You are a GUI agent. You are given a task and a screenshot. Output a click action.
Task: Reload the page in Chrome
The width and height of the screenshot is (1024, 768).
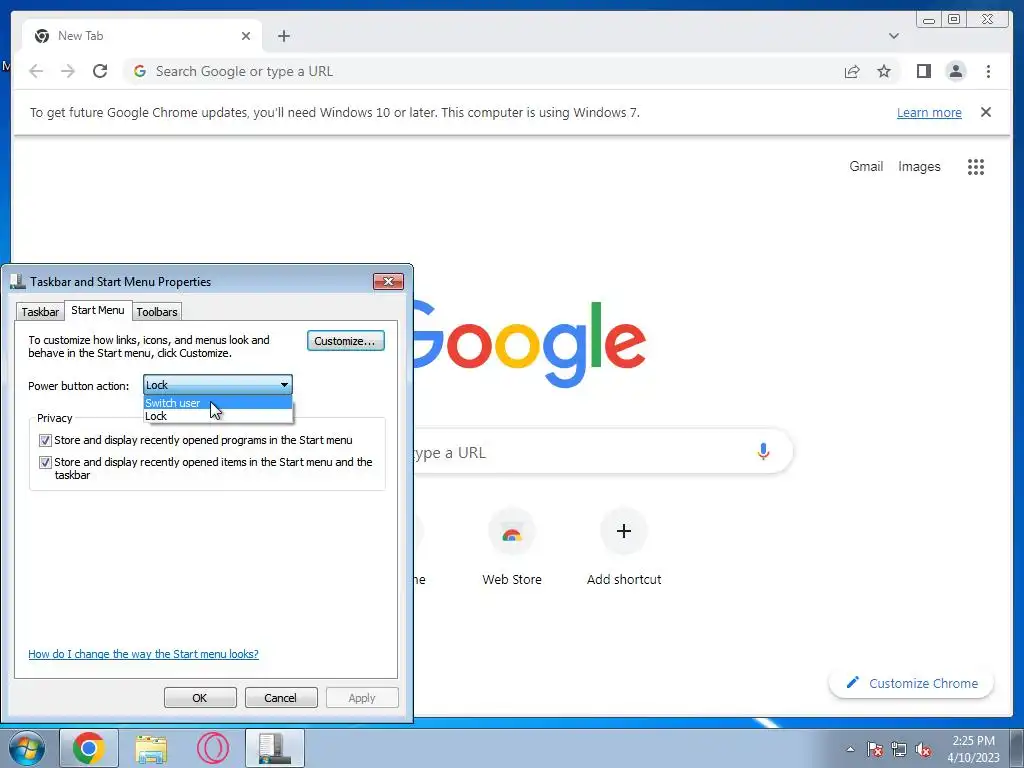(100, 71)
